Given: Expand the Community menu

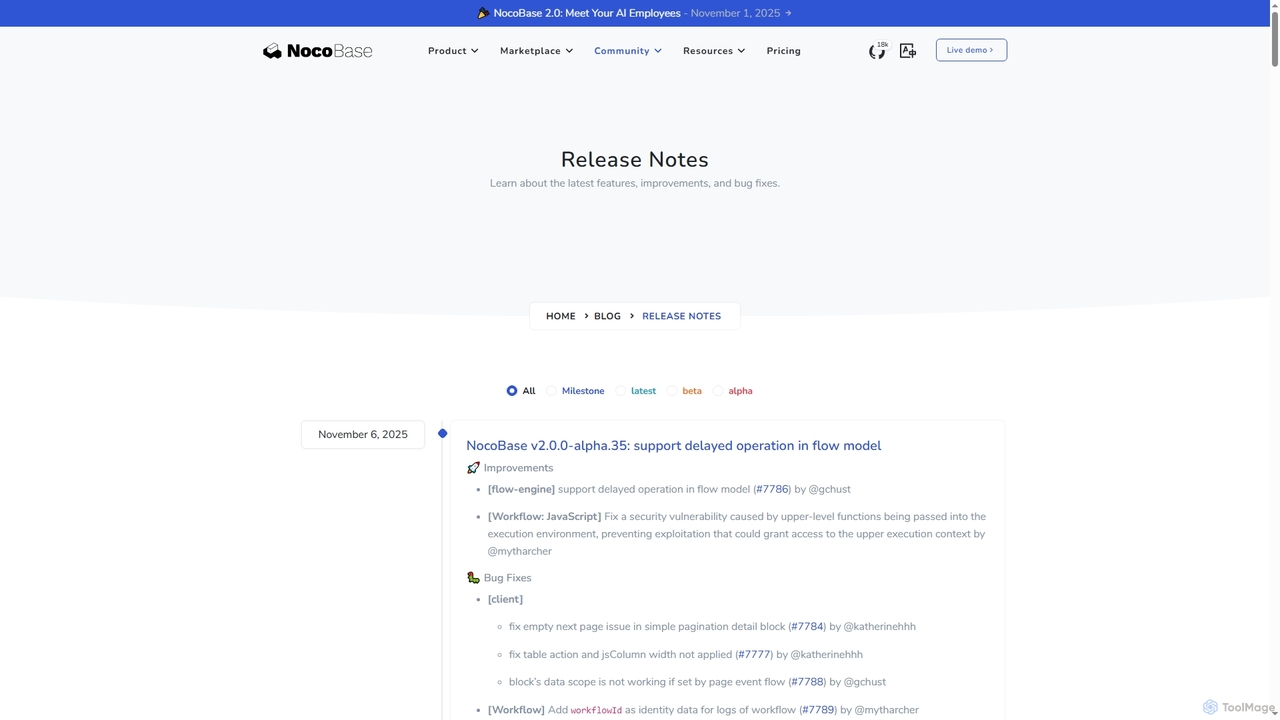Looking at the screenshot, I should pos(628,51).
